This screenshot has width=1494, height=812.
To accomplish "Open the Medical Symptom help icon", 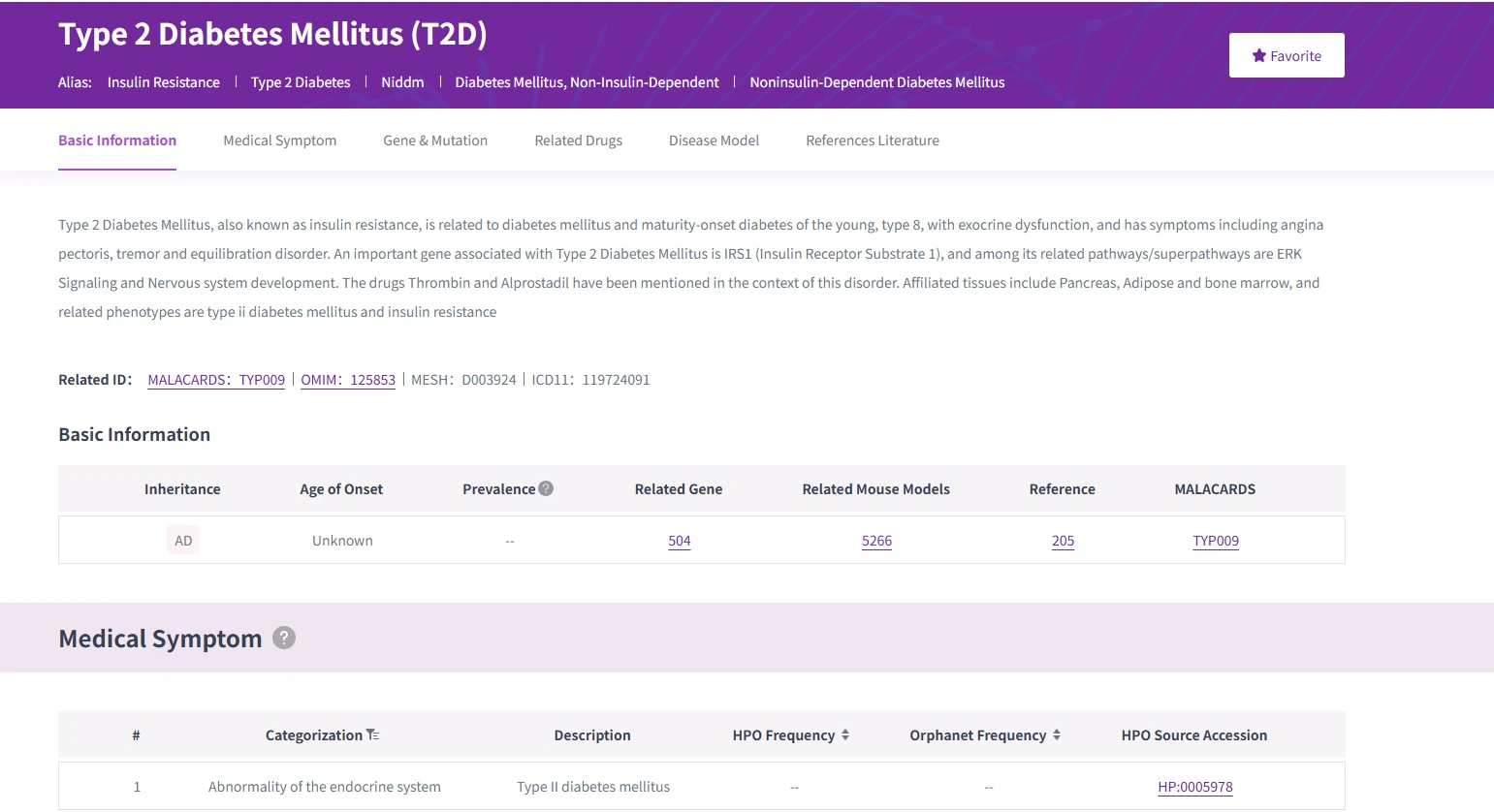I will coord(282,638).
